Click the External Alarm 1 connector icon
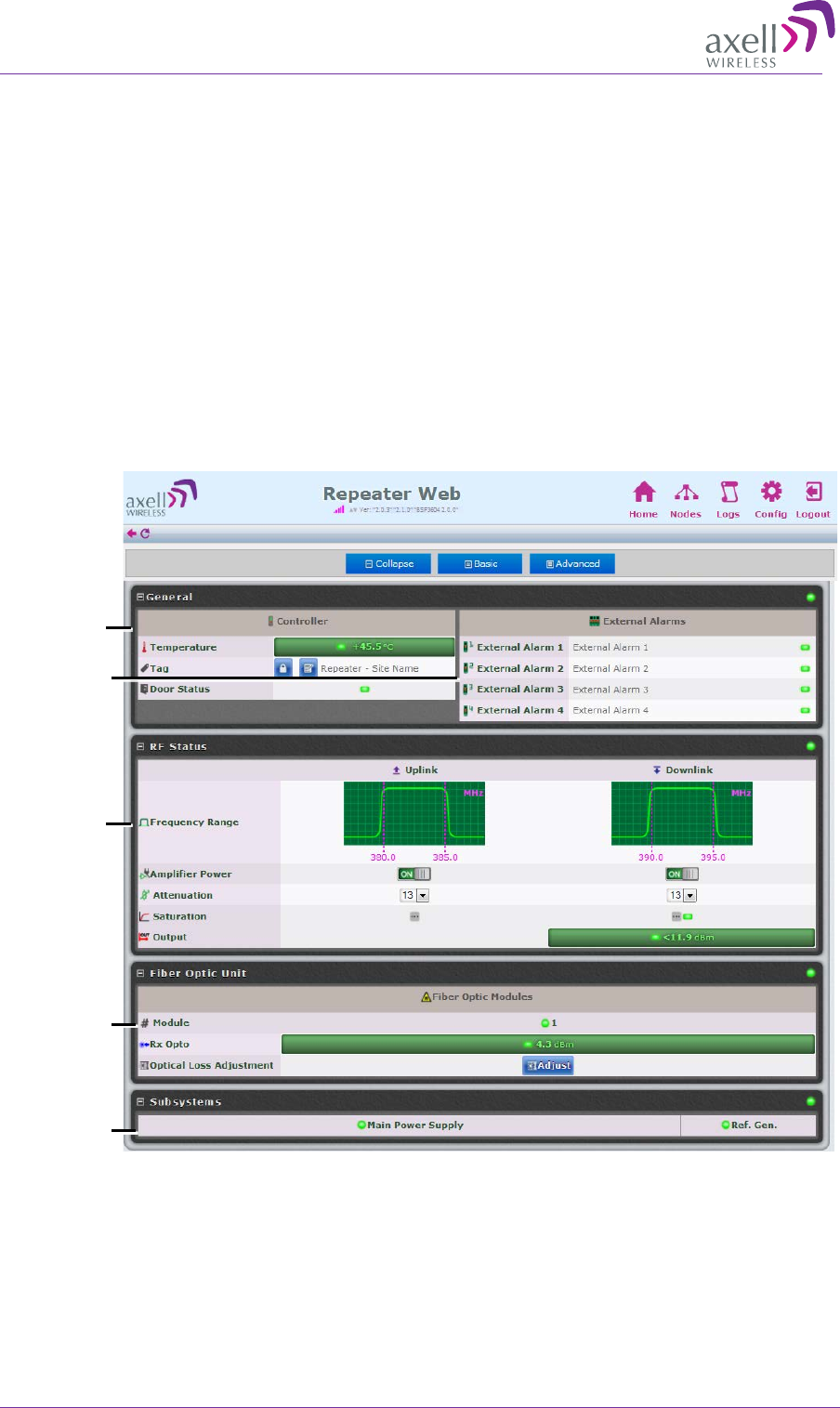 pyautogui.click(x=468, y=647)
